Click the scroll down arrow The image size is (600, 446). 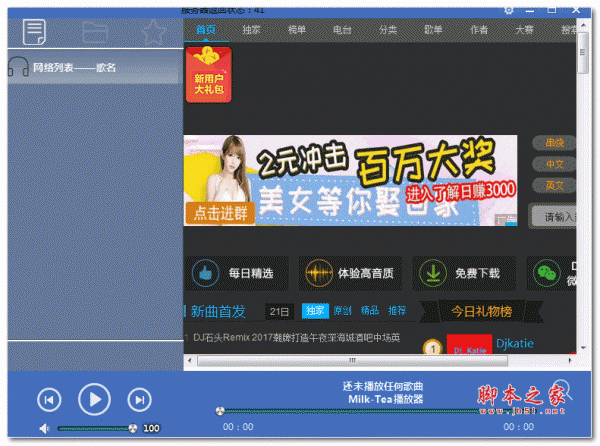click(x=583, y=348)
